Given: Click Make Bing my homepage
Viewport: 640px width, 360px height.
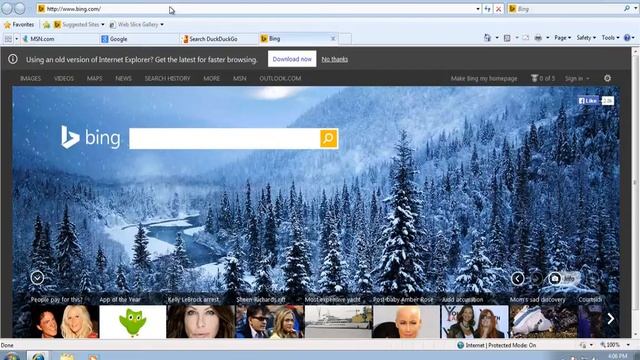Looking at the screenshot, I should coord(484,78).
